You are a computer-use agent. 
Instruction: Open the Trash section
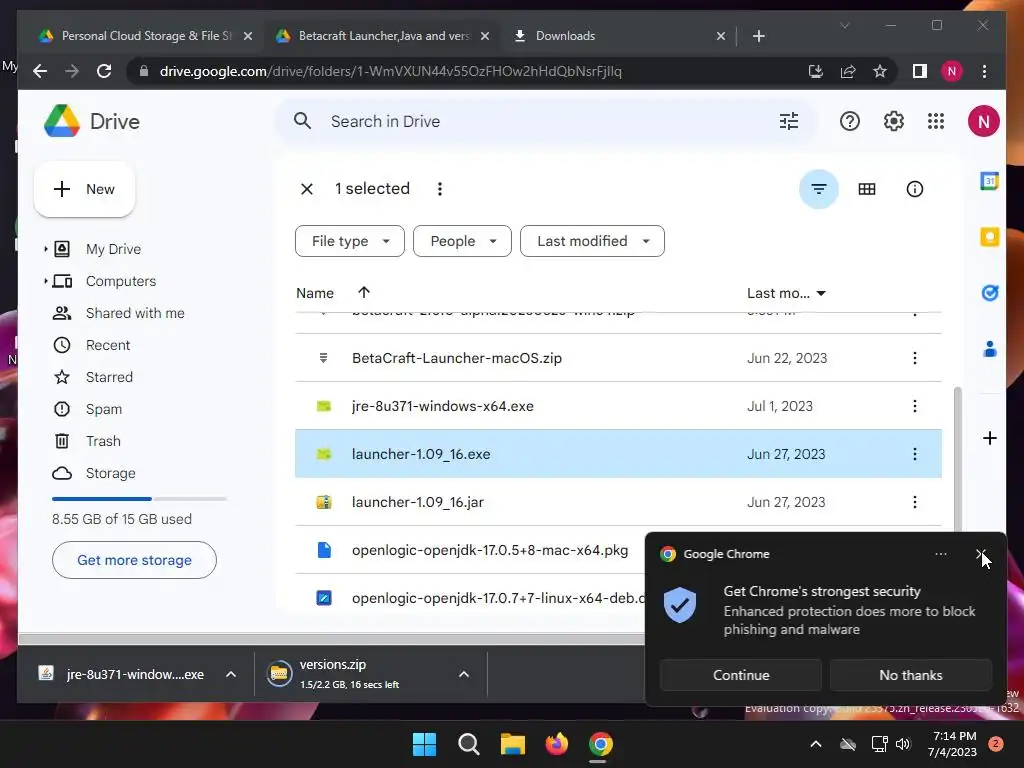pos(103,441)
